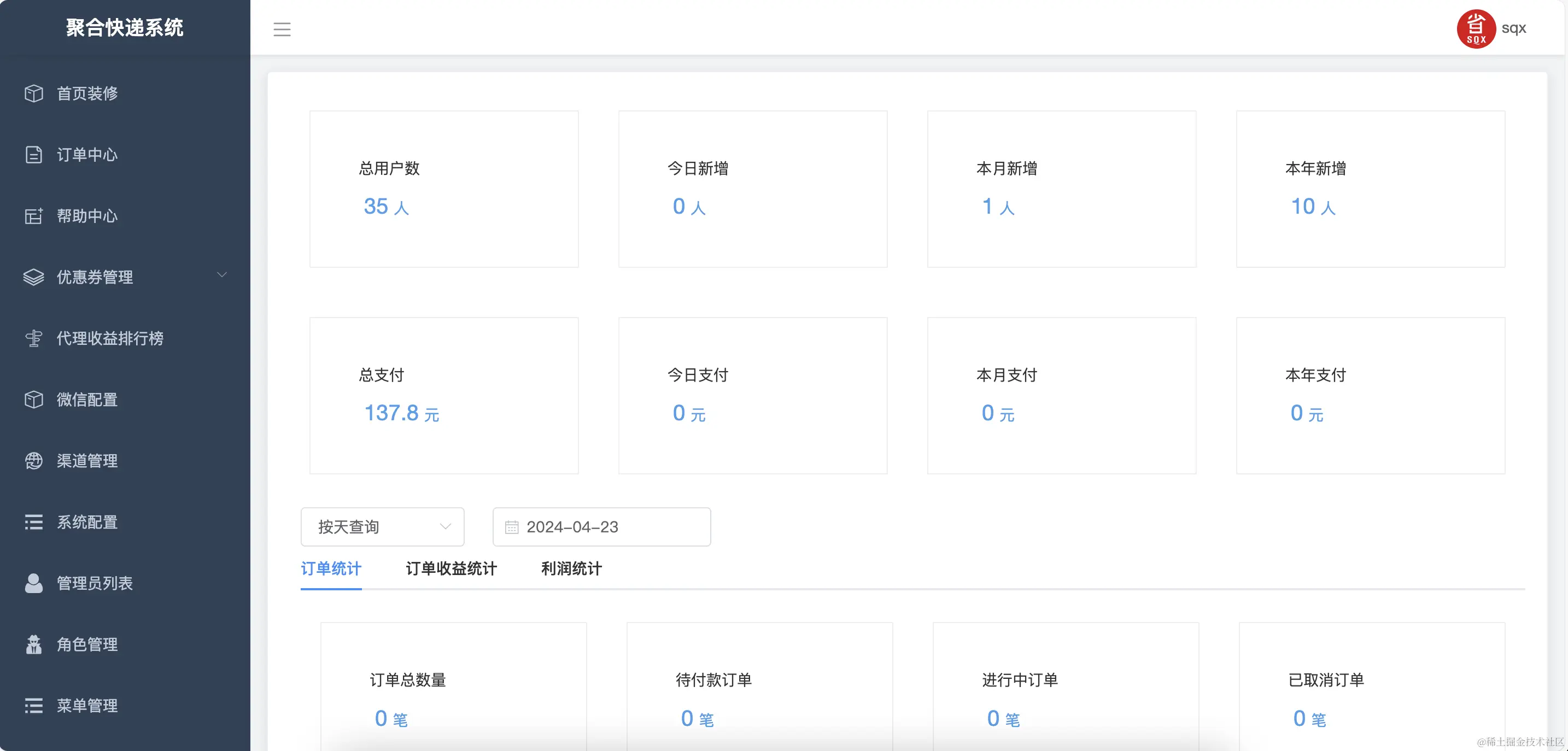Click the hamburger sidebar collapse icon
Screen dimensions: 1568x751
coord(282,29)
